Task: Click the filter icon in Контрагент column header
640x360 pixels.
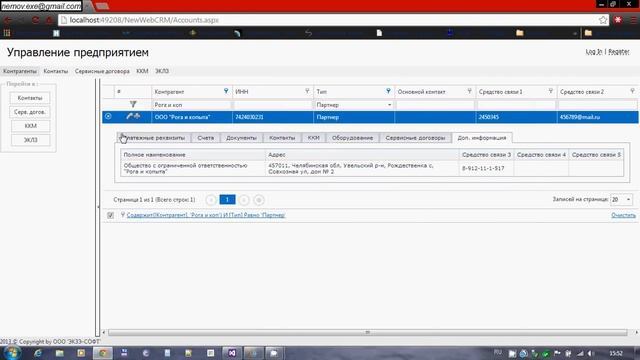Action: (226, 91)
